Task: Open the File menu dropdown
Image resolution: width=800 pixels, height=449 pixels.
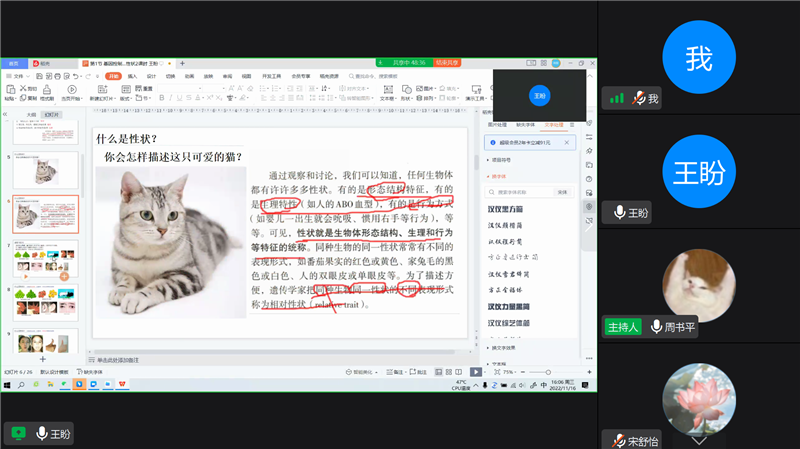Action: 18,76
